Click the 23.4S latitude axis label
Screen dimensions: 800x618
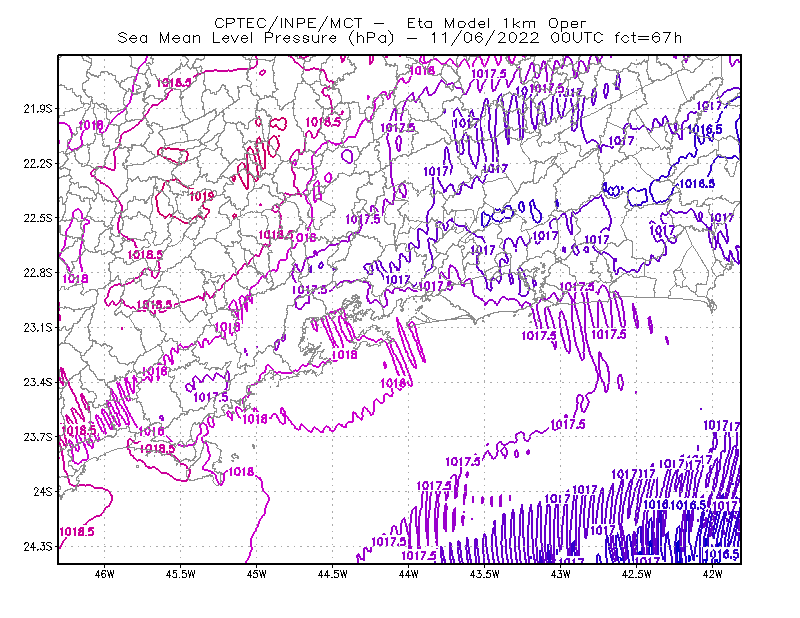[38, 382]
